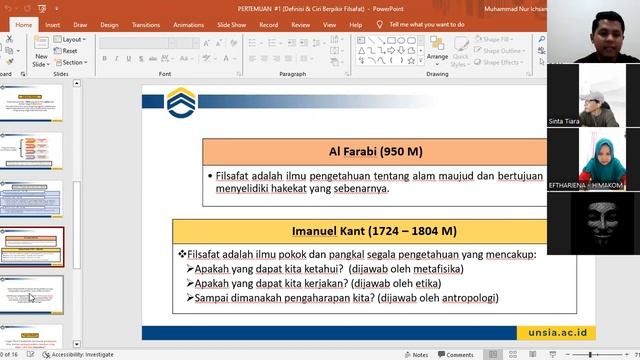Toggle Justify paragraph alignment
Image resolution: width=640 pixels, height=360 pixels.
click(x=288, y=59)
